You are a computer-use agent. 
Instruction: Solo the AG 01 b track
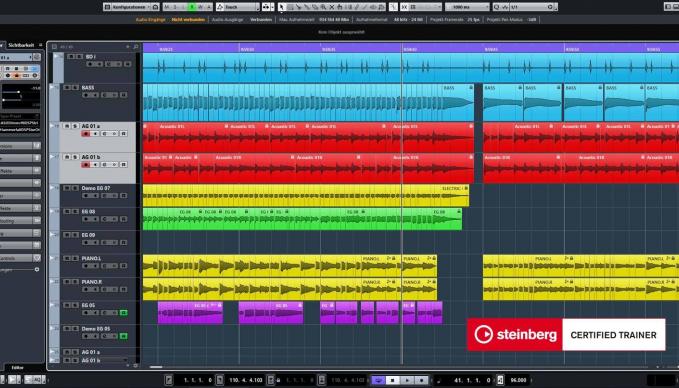(75, 157)
